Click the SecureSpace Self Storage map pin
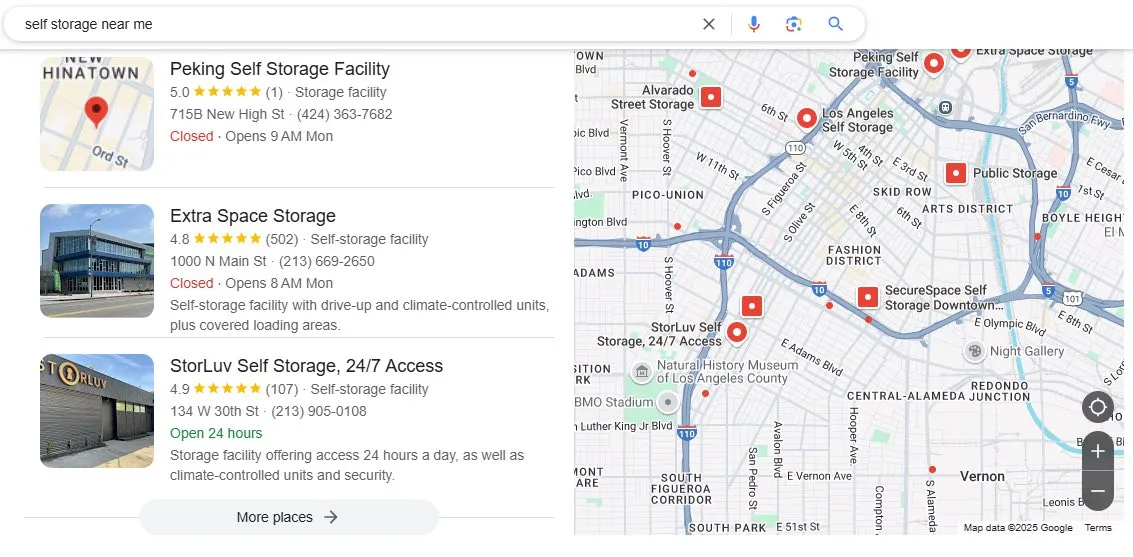Screen dimensions: 1133x557 pyautogui.click(x=868, y=297)
